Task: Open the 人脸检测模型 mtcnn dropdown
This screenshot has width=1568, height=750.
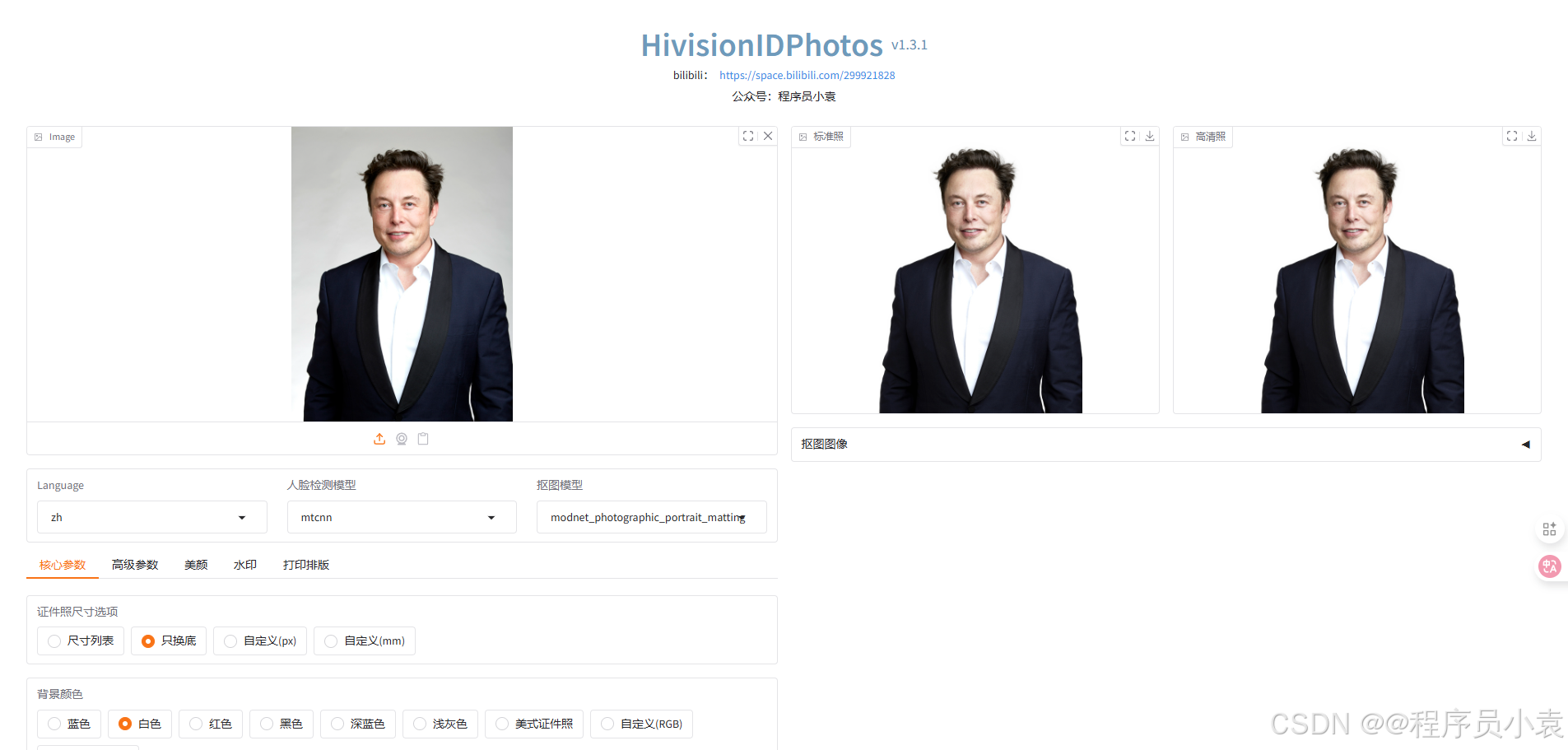Action: tap(401, 517)
